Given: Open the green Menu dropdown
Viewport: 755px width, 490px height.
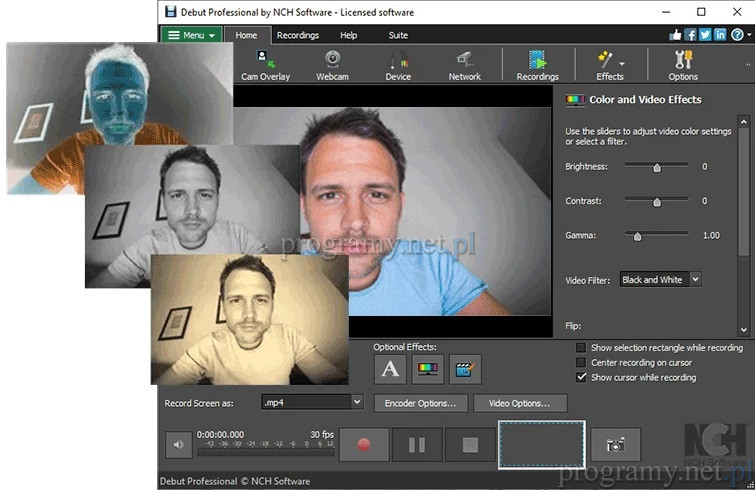Looking at the screenshot, I should click(x=191, y=35).
